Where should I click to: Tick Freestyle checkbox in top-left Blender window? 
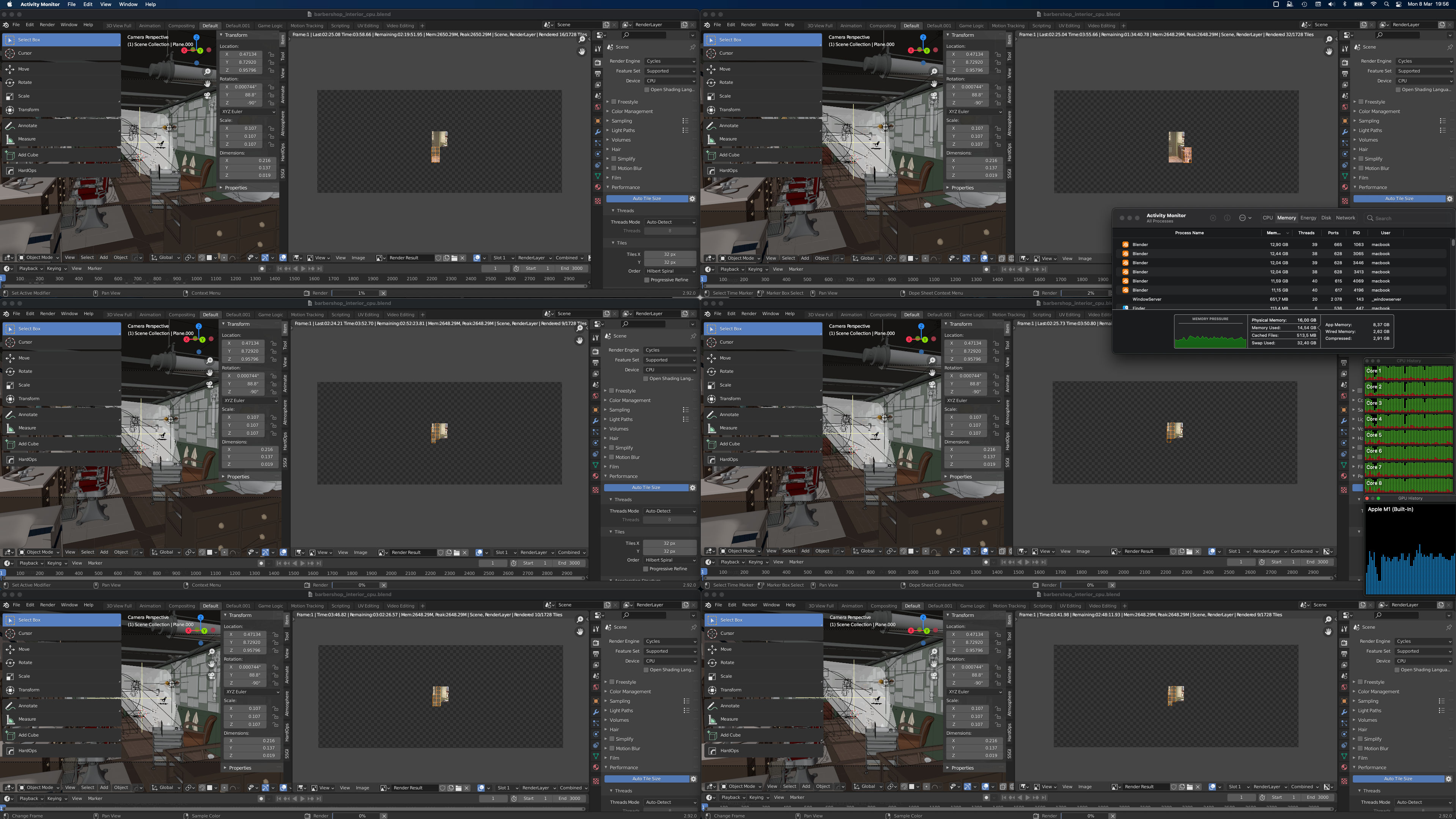pos(613,103)
